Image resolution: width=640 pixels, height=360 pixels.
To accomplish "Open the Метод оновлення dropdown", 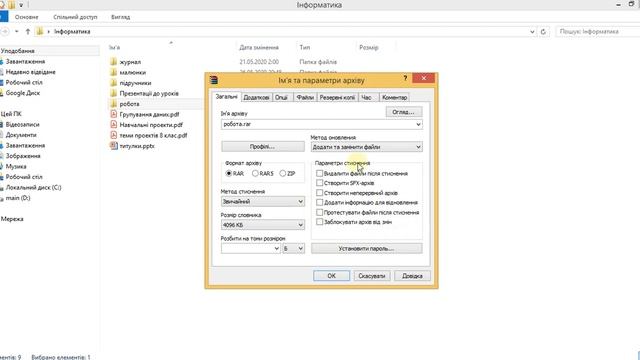I will tap(418, 147).
